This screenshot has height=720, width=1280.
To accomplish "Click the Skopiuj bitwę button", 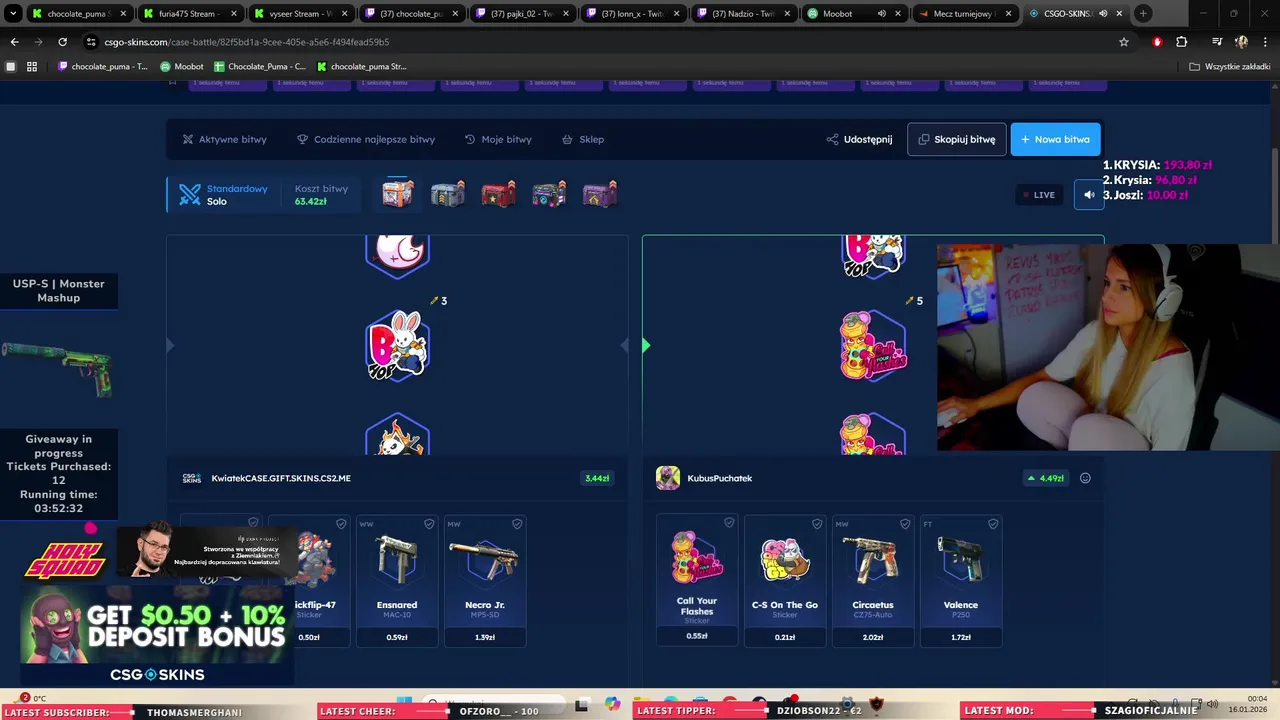I will 956,139.
